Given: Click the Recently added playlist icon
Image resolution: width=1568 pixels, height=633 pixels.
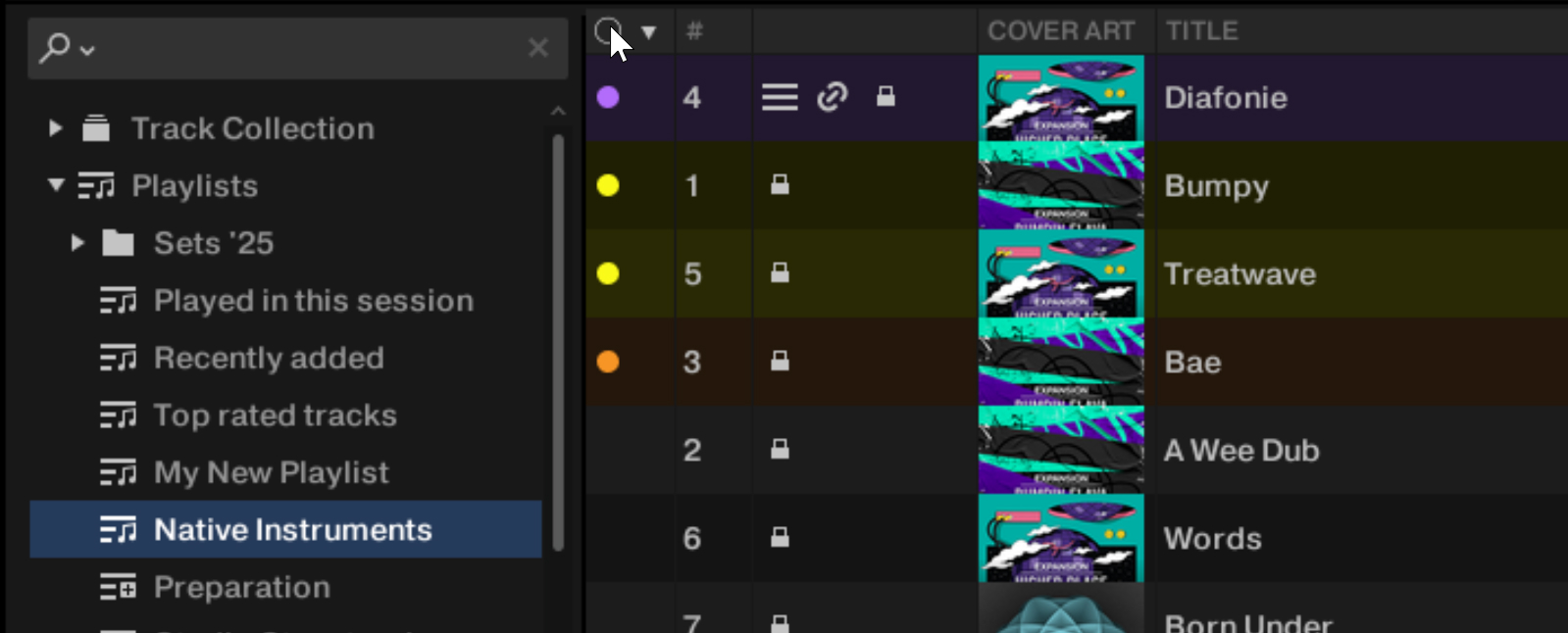Looking at the screenshot, I should pyautogui.click(x=119, y=358).
